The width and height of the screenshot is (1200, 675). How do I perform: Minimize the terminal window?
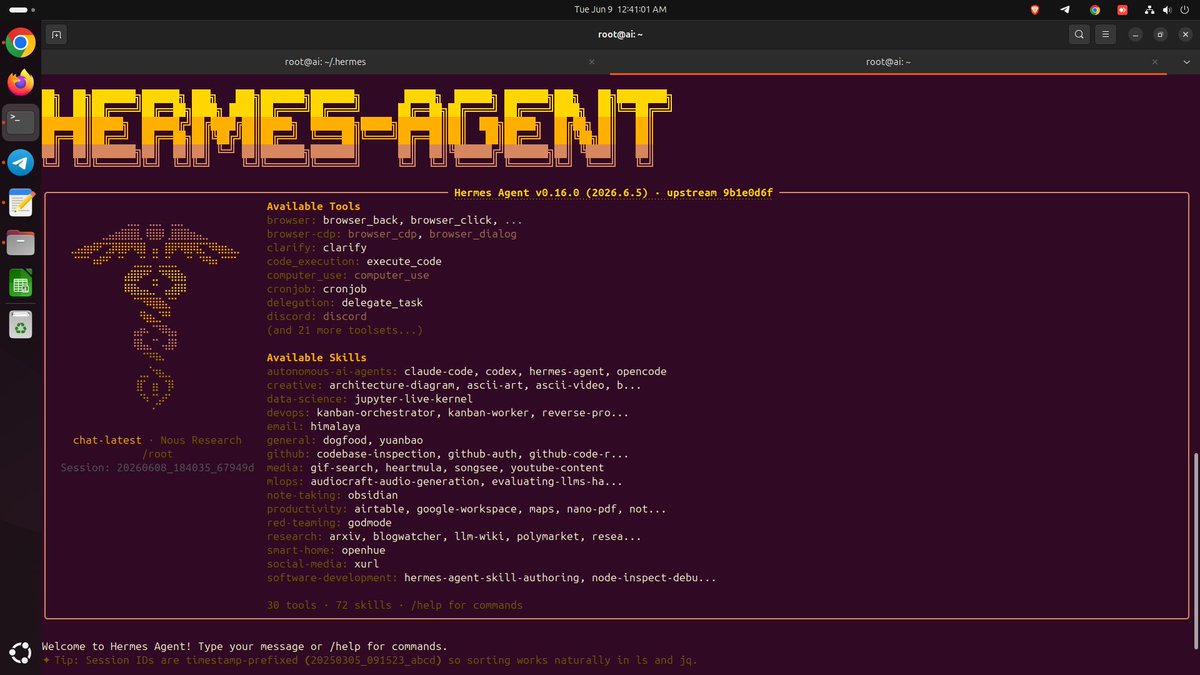(x=1136, y=34)
